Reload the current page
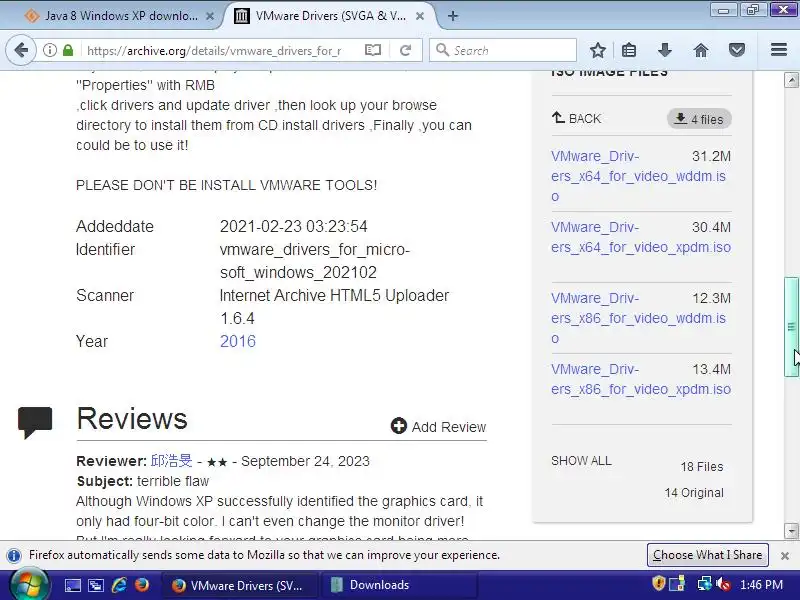Viewport: 800px width, 600px height. [406, 50]
